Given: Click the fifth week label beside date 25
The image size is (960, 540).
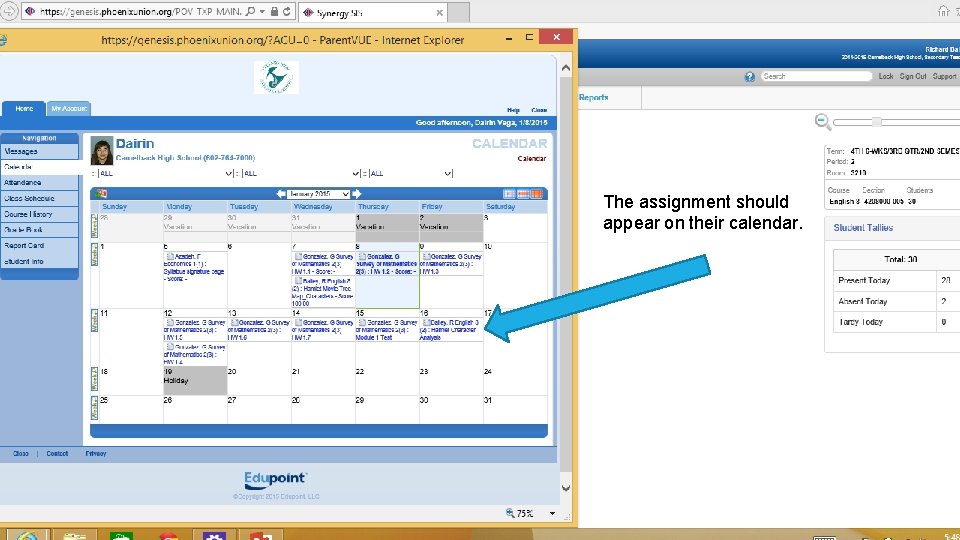Looking at the screenshot, I should (94, 408).
